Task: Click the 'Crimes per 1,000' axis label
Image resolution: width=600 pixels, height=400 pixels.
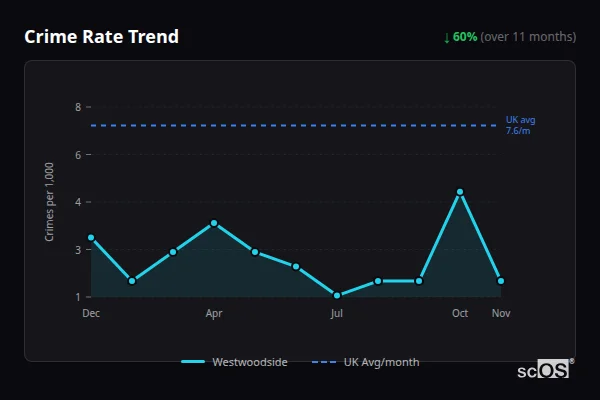Action: point(49,202)
